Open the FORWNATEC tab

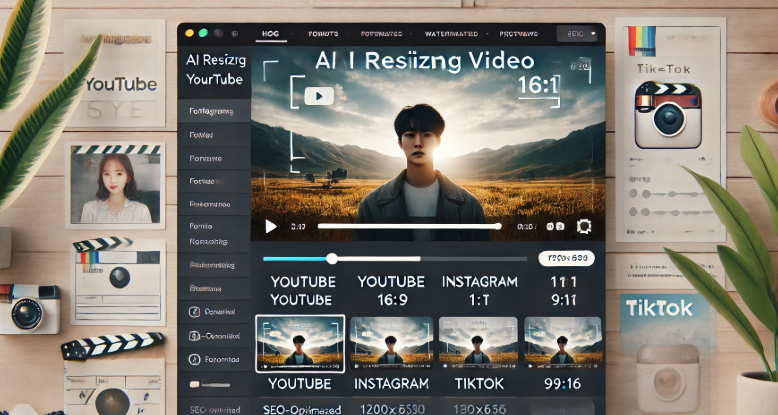pyautogui.click(x=381, y=34)
